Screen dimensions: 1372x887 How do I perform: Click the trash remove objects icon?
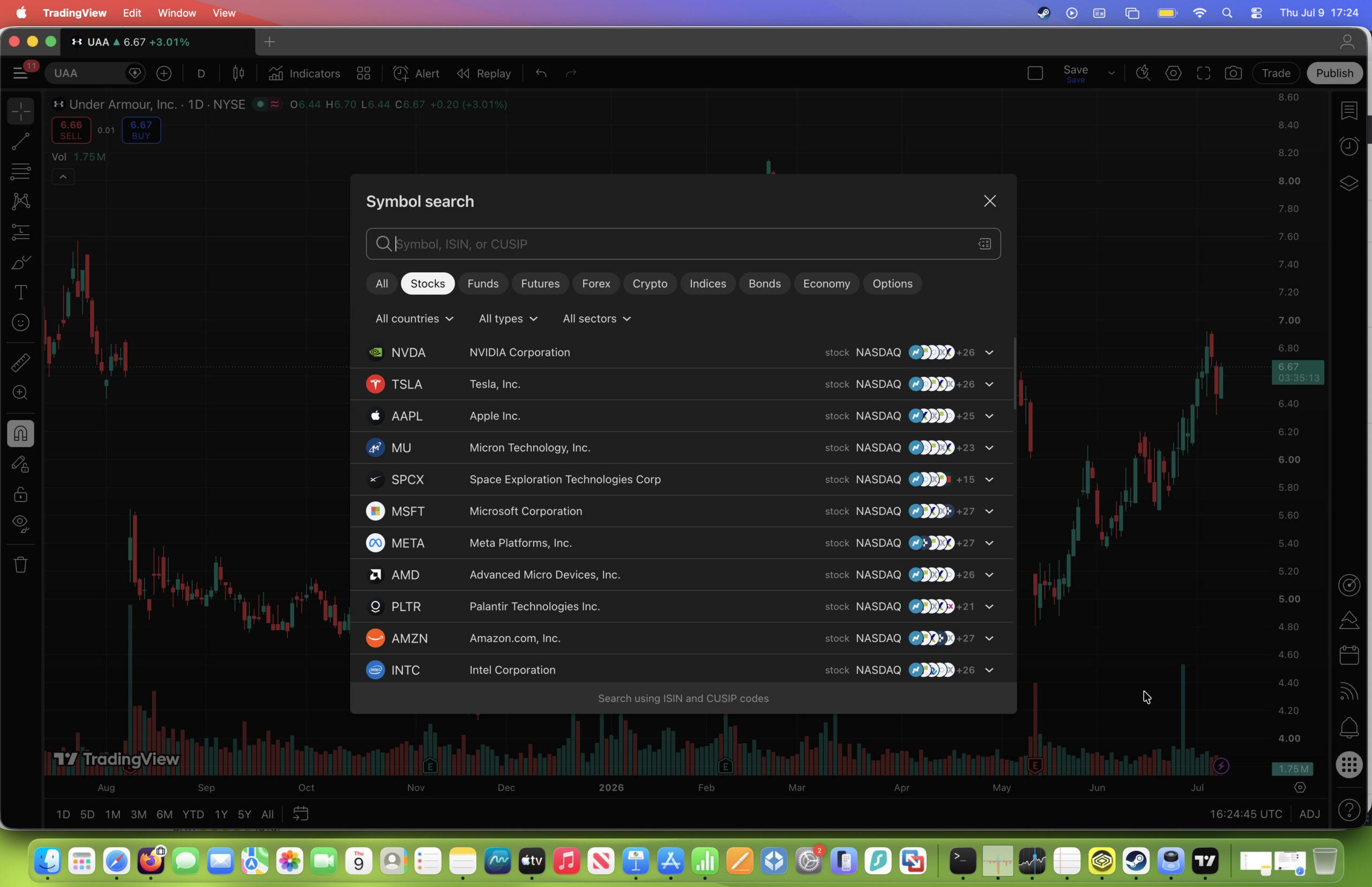point(21,564)
